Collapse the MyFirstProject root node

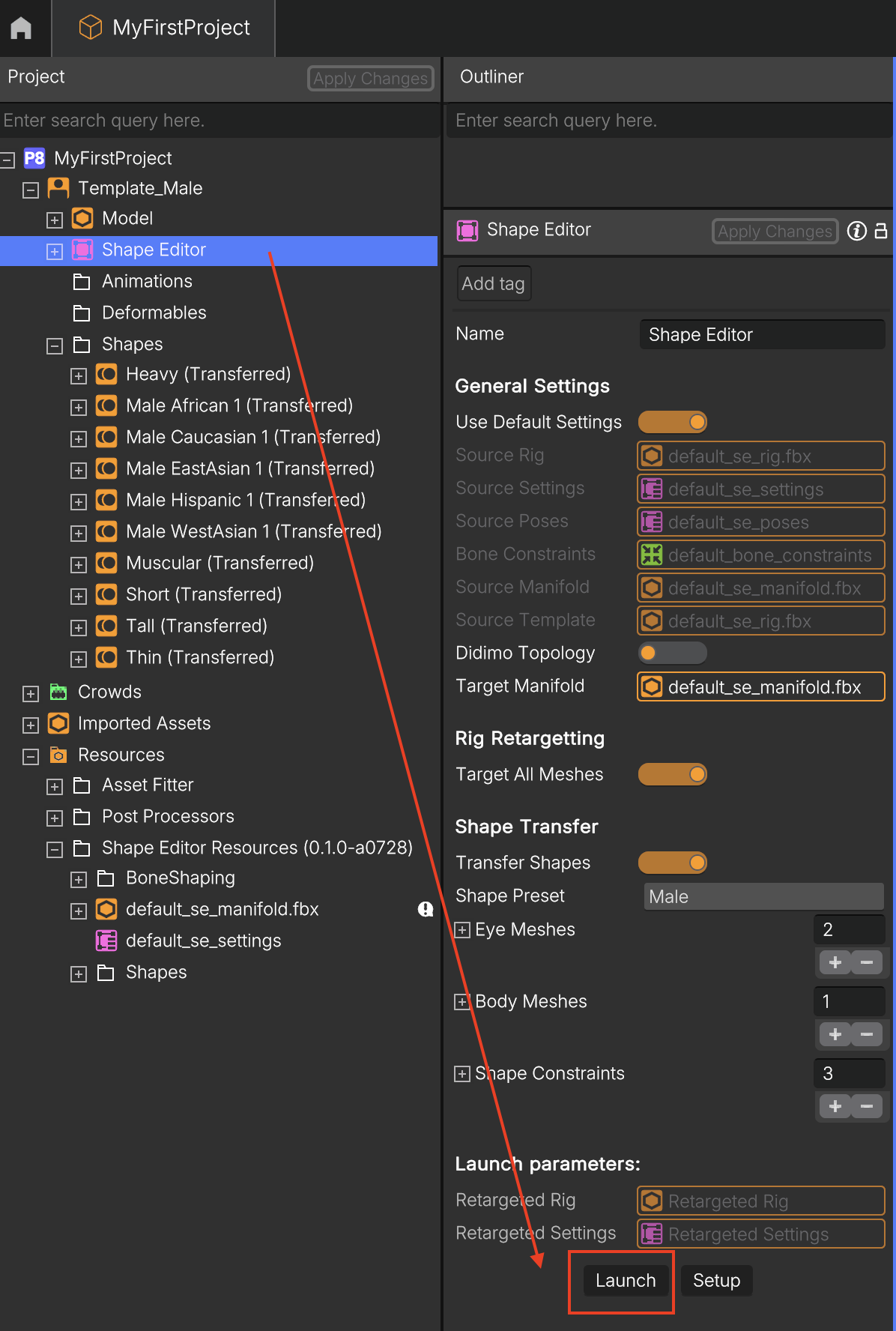coord(7,160)
